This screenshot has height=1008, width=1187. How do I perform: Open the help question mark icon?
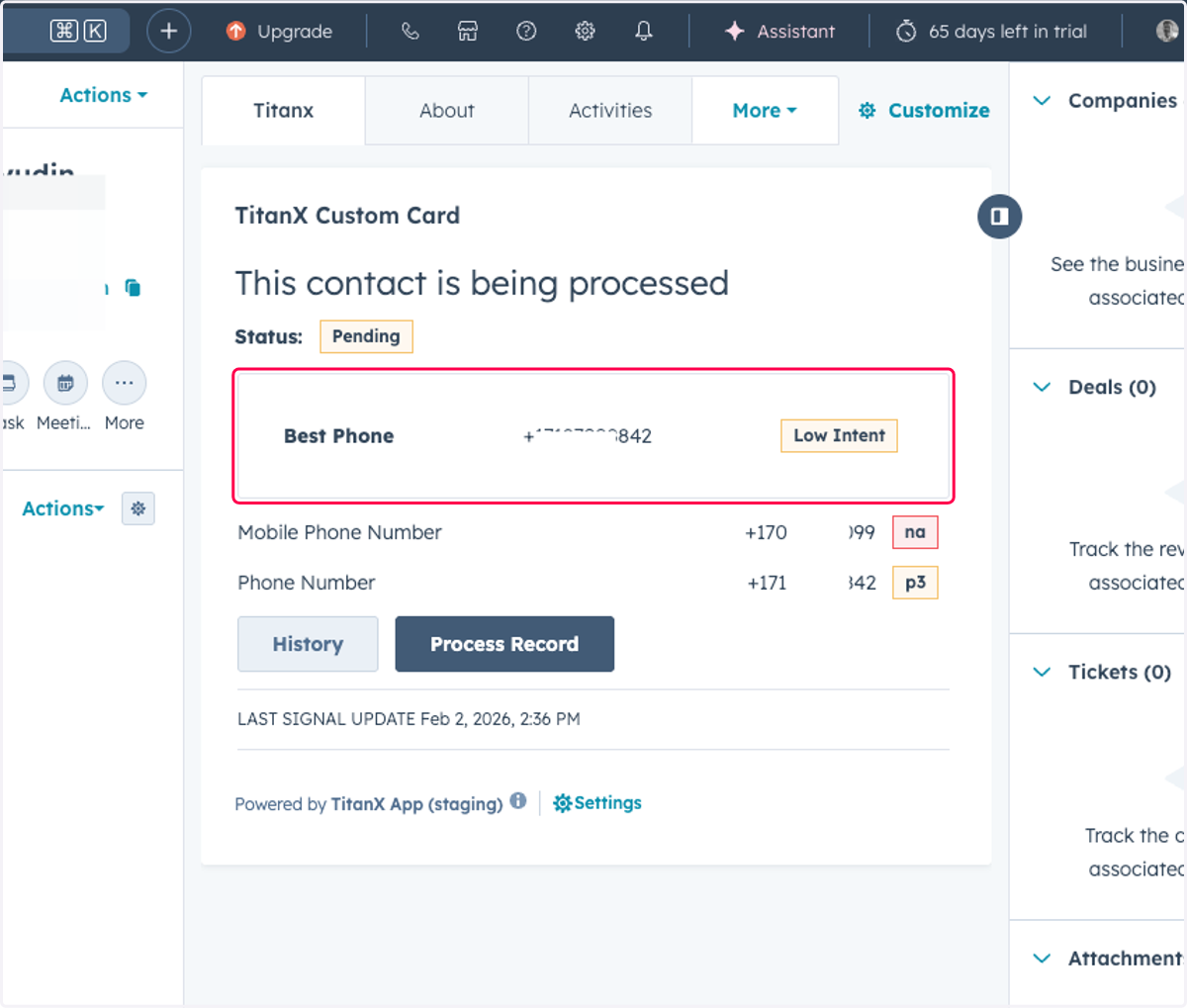click(526, 31)
